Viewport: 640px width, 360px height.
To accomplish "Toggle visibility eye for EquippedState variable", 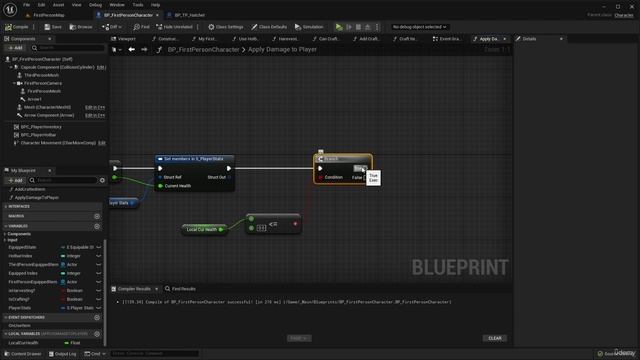I will click(98, 247).
